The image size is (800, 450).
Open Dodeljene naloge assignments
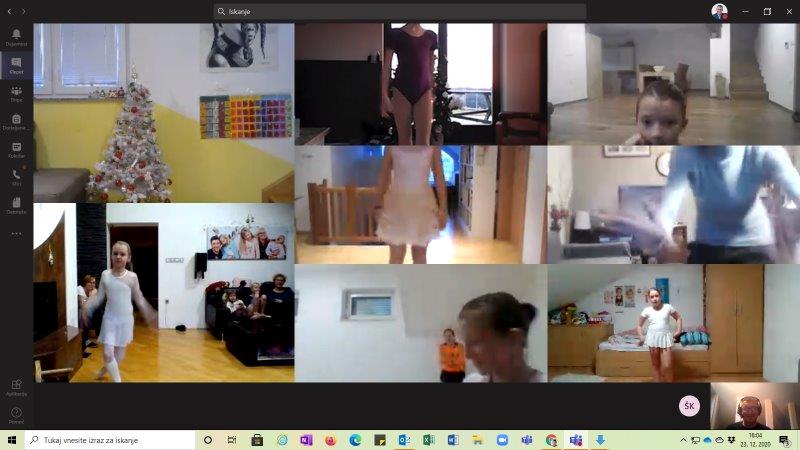tap(16, 122)
